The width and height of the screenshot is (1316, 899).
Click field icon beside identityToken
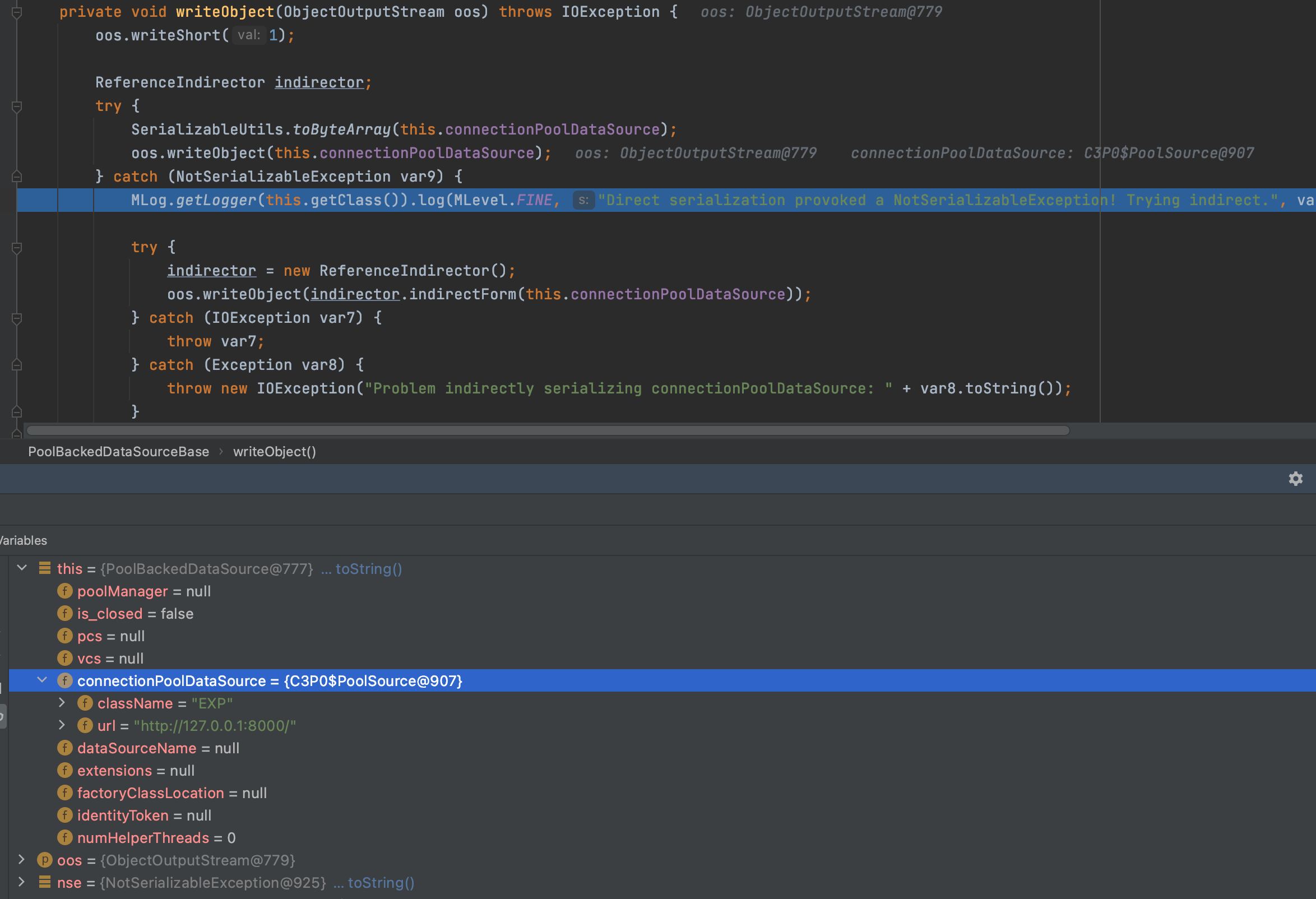tap(65, 815)
